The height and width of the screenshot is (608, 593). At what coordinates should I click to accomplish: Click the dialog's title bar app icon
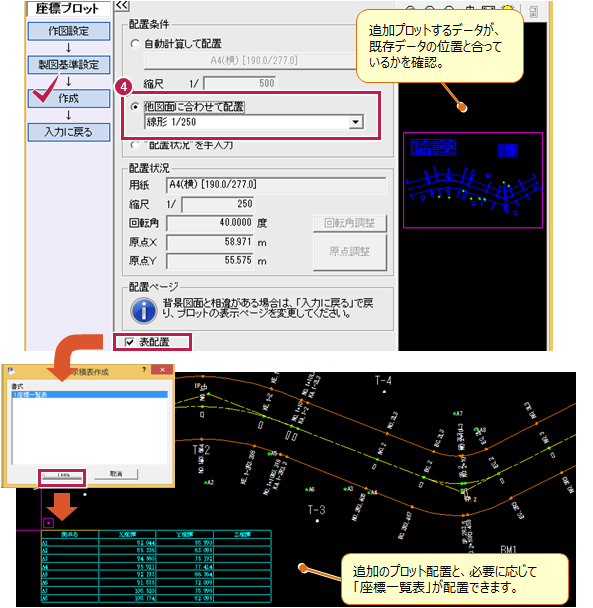[12, 371]
